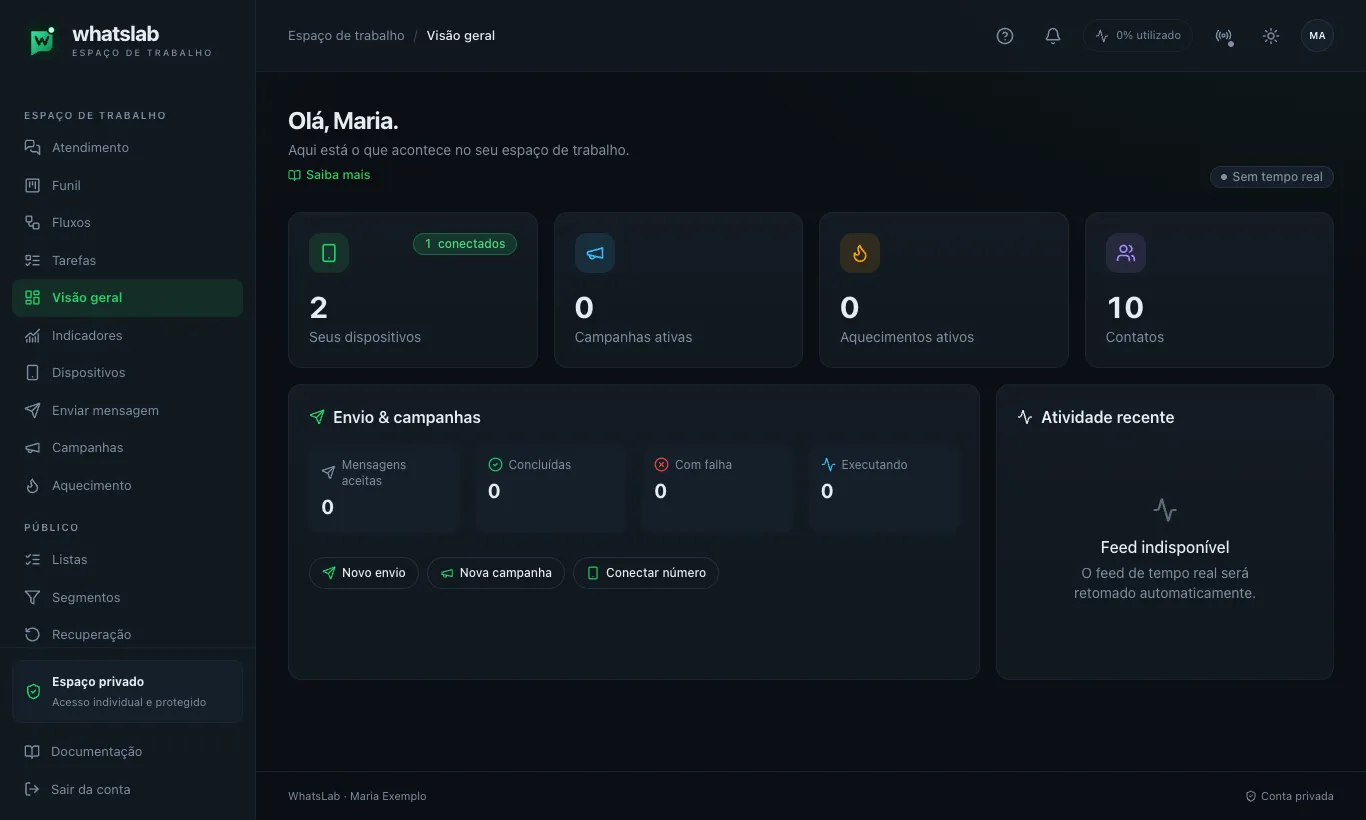Select Visão geral in the sidebar
Viewport: 1366px width, 820px height.
[x=127, y=298]
